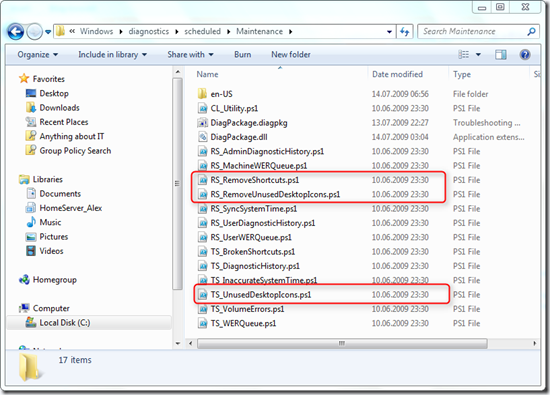The height and width of the screenshot is (395, 550).
Task: Open the Share with menu
Action: pyautogui.click(x=190, y=55)
